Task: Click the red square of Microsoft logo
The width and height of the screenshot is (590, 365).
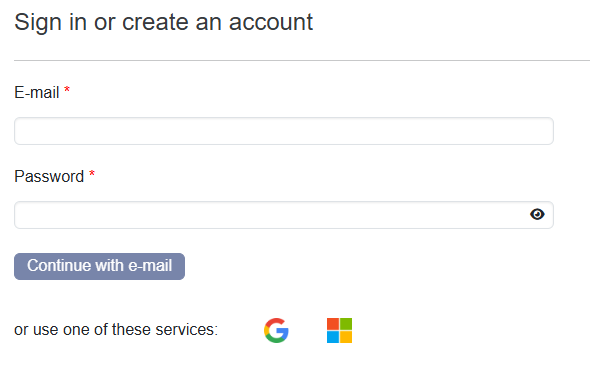Action: click(333, 324)
